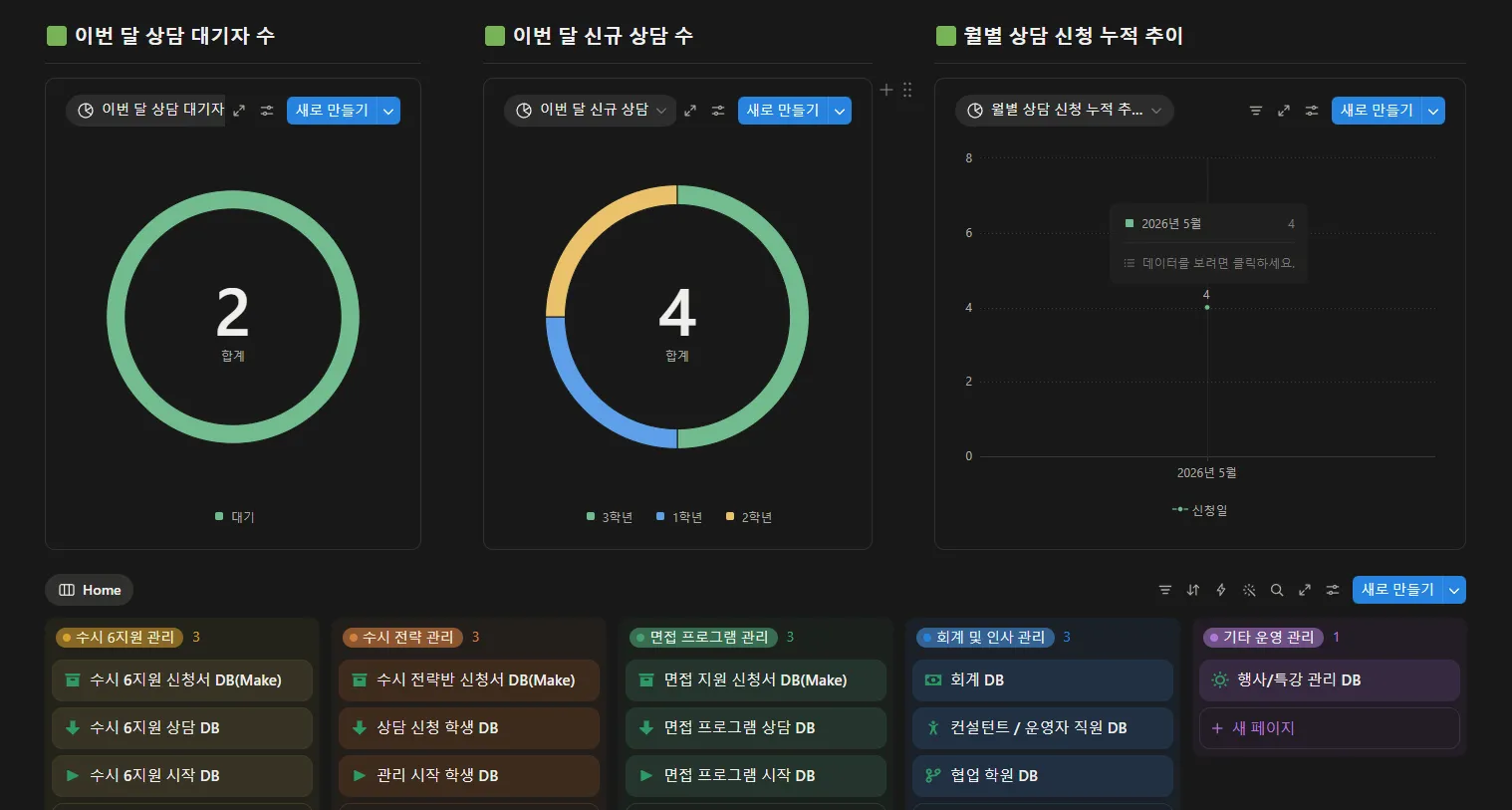Open 면접 프로그램 상담 DB card
This screenshot has height=810, width=1512.
tap(756, 728)
